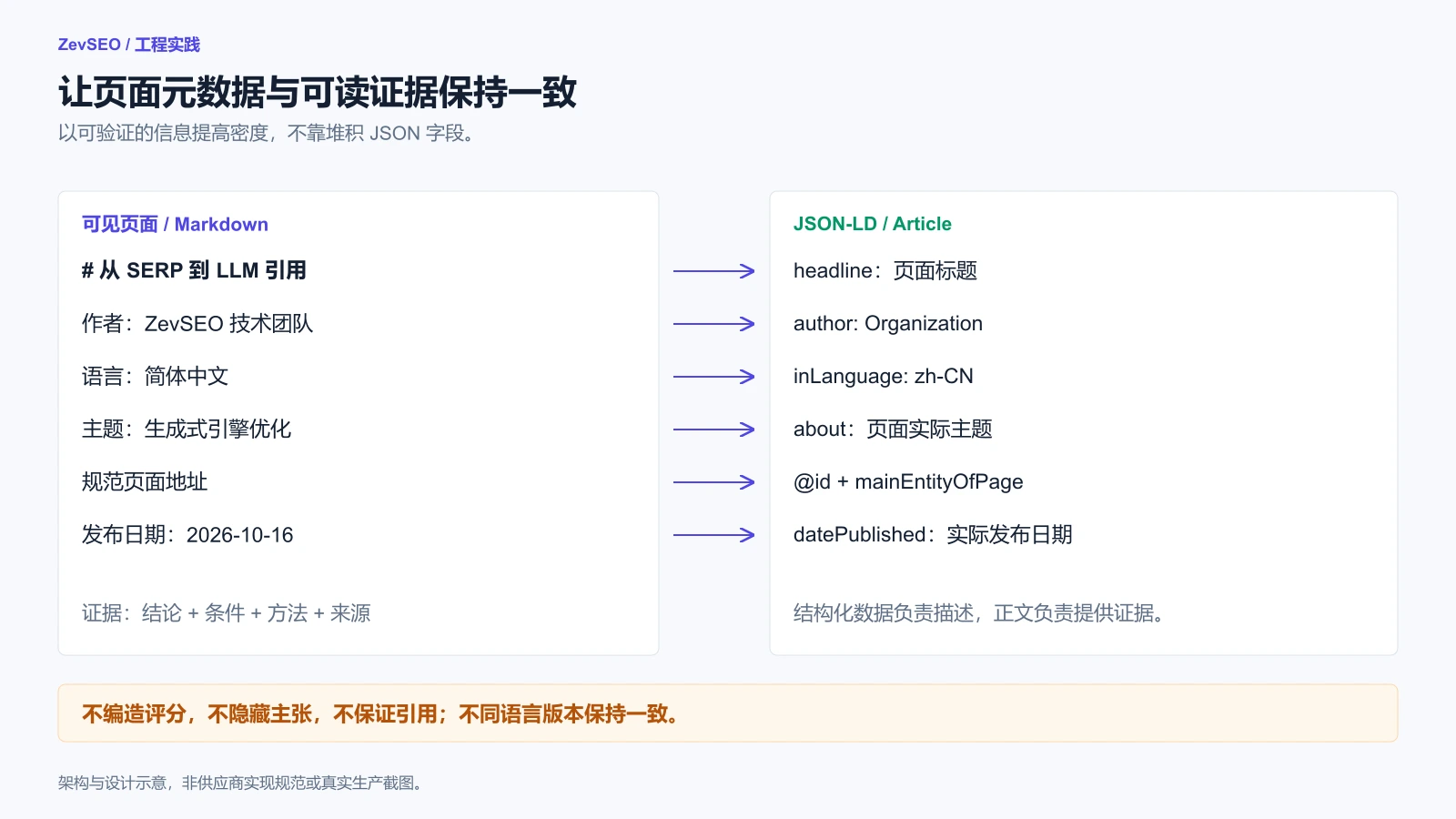Click the @id + mainEntityOfPage field
The width and height of the screenshot is (1456, 819).
click(908, 481)
